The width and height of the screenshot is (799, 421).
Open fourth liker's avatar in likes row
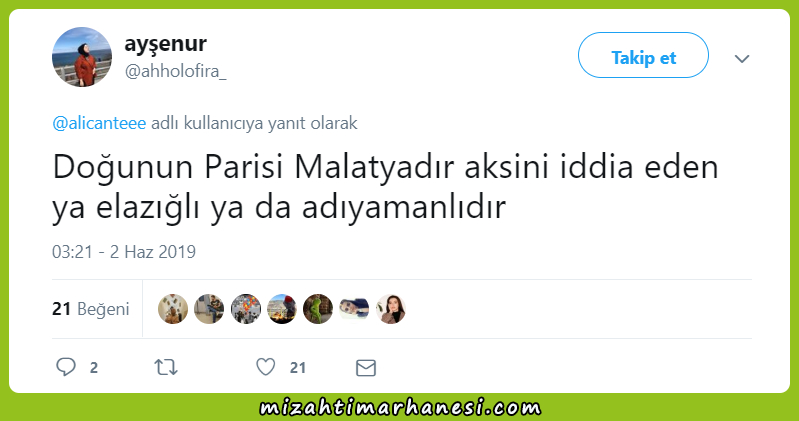(282, 309)
